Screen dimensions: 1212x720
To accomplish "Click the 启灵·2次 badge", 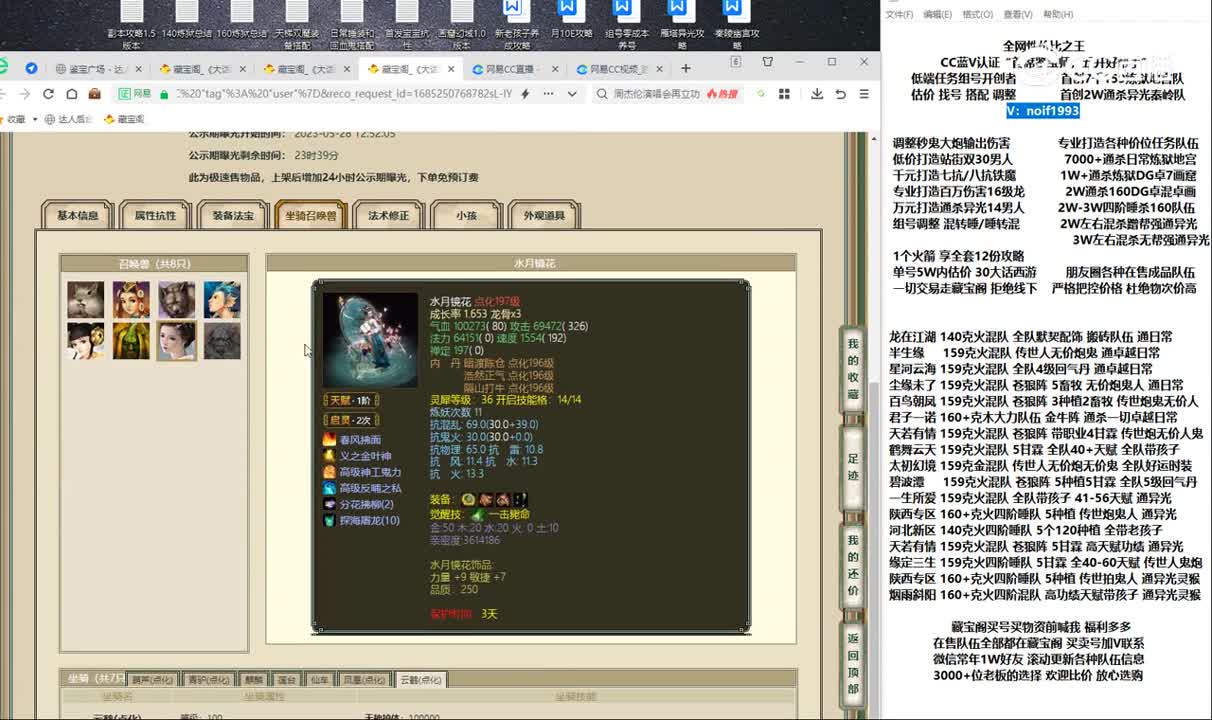I will [351, 420].
